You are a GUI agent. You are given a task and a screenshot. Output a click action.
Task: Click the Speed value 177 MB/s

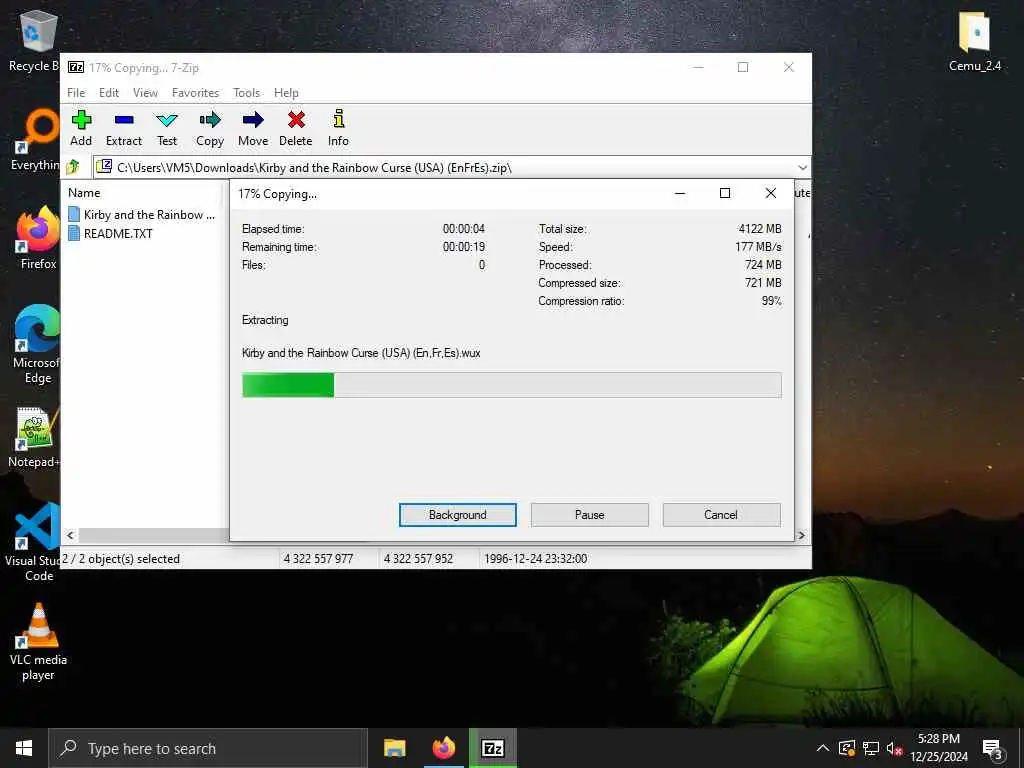[x=758, y=247]
